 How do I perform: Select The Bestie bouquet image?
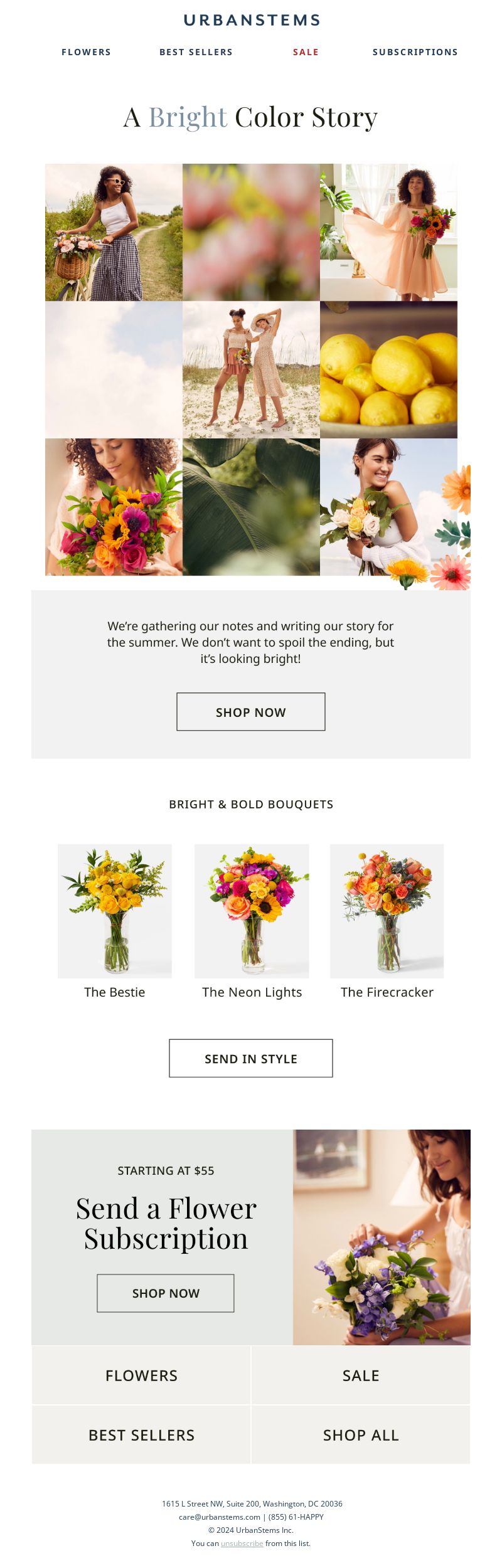[x=115, y=911]
